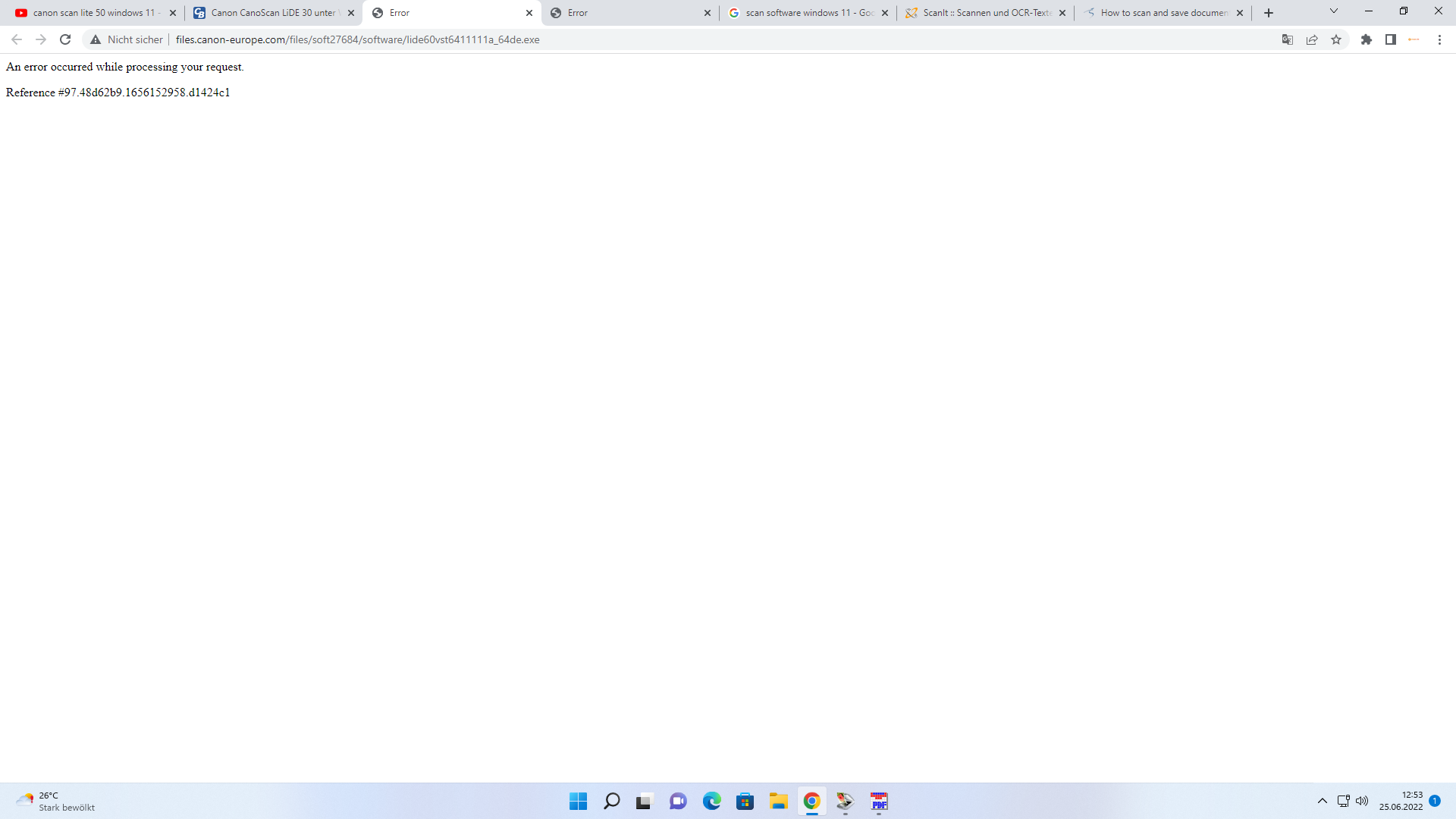Open Chrome's three-dot menu
Image resolution: width=1456 pixels, height=819 pixels.
[1439, 39]
